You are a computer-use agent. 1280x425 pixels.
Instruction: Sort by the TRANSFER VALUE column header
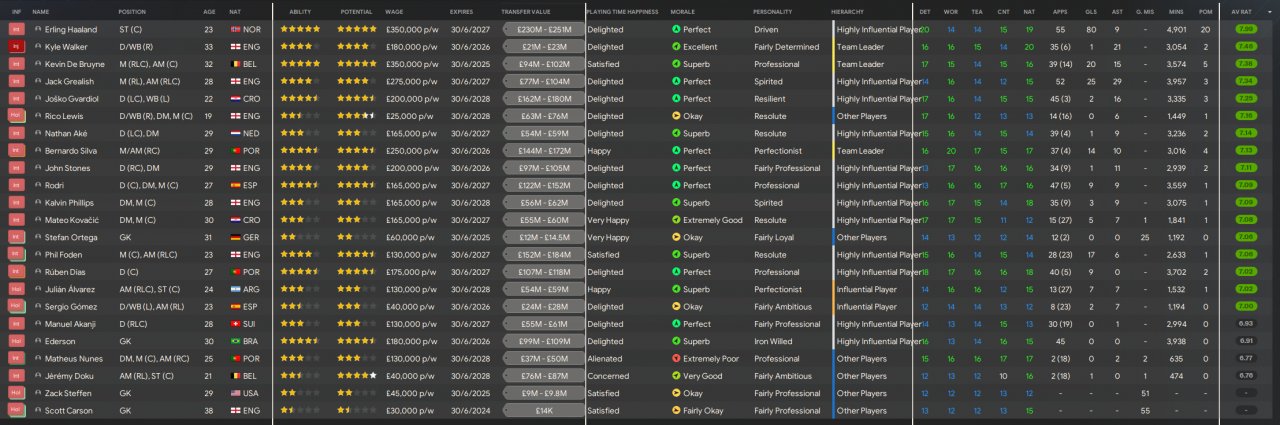tap(526, 11)
